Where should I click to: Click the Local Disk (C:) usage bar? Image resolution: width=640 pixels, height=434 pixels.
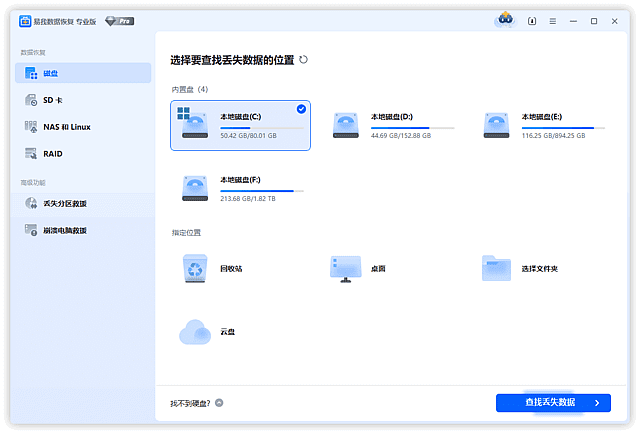pyautogui.click(x=262, y=128)
